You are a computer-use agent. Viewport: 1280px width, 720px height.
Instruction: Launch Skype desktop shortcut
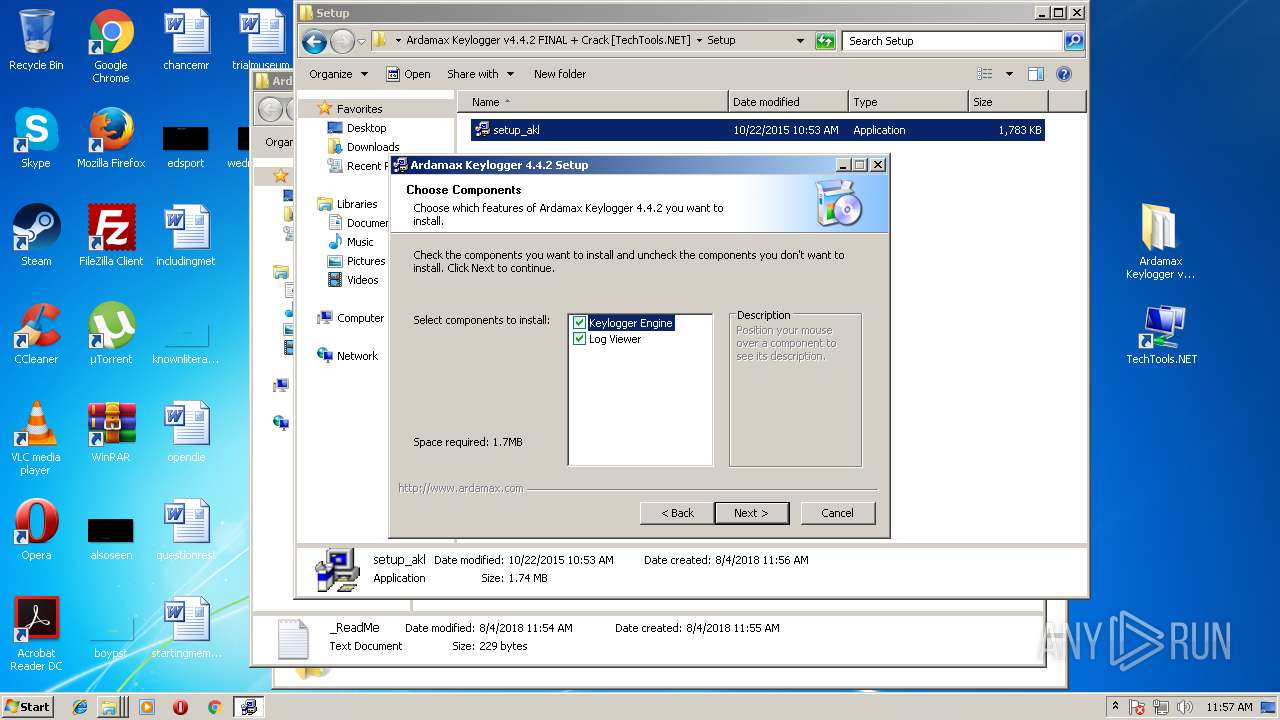pyautogui.click(x=36, y=138)
